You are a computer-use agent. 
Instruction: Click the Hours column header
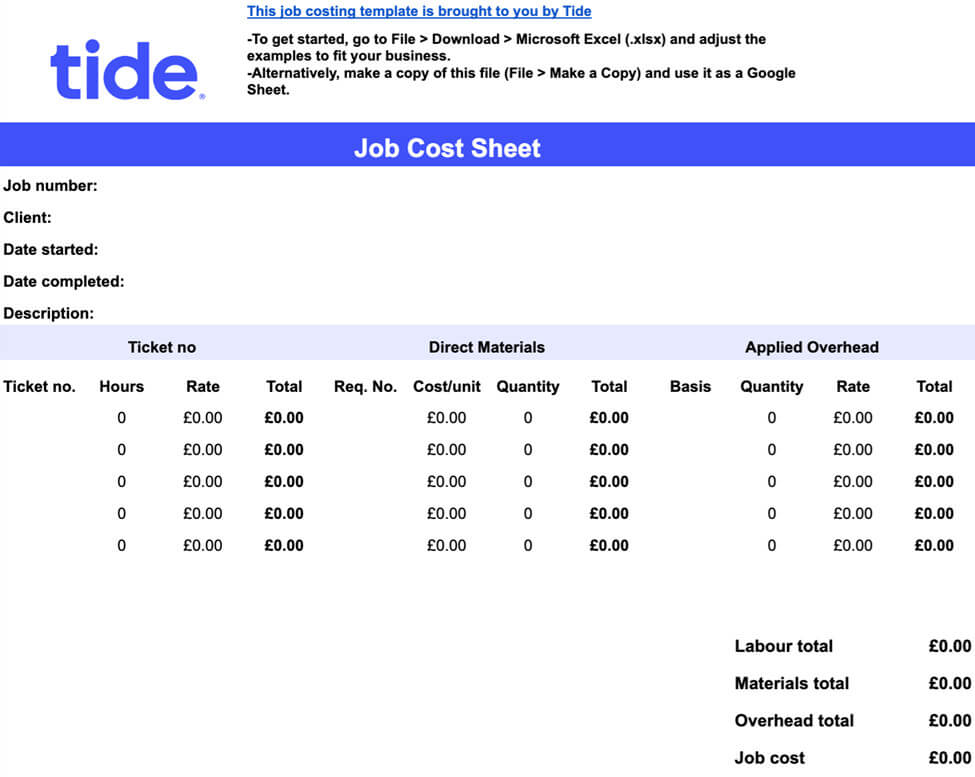[x=122, y=386]
